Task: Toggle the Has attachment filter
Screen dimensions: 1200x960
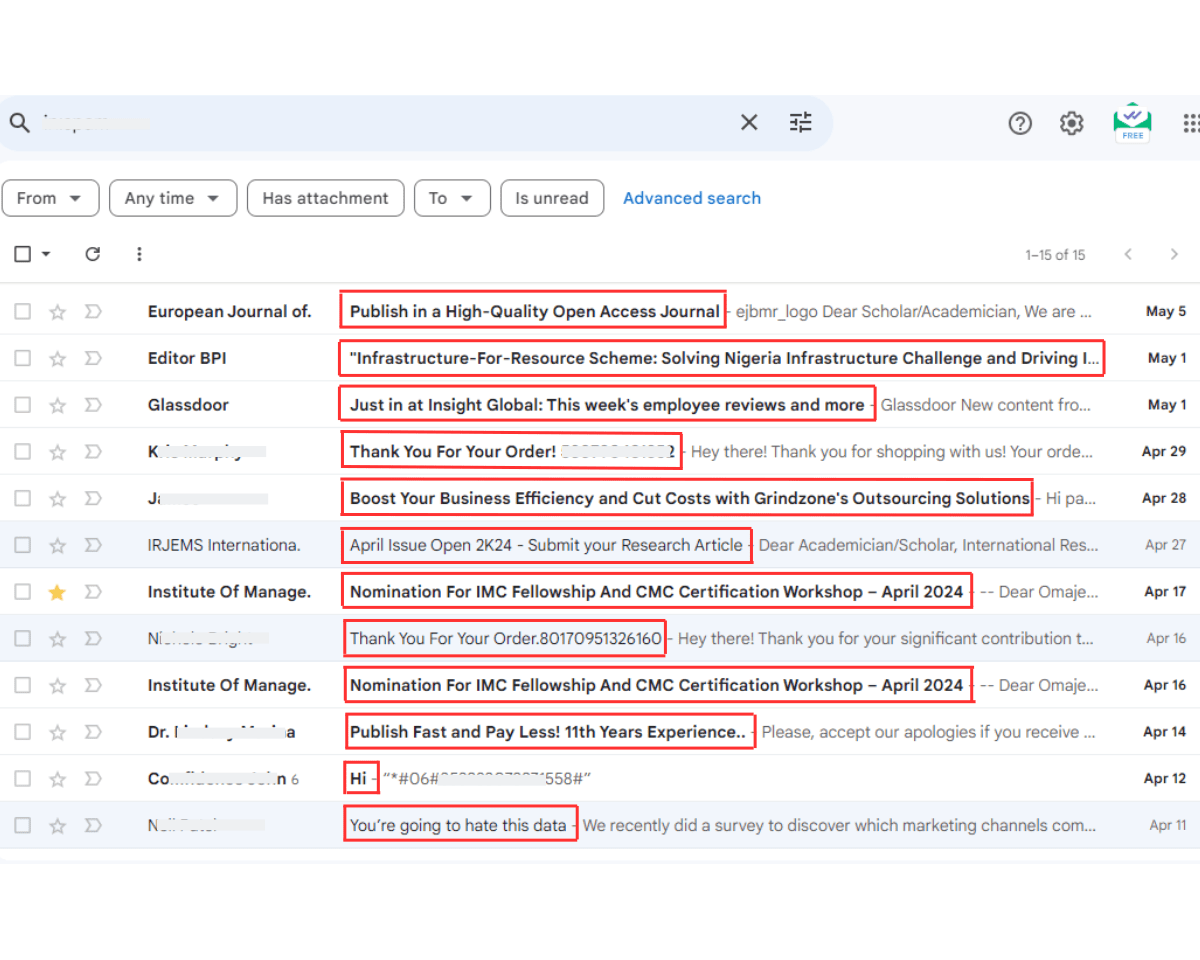Action: (x=325, y=198)
